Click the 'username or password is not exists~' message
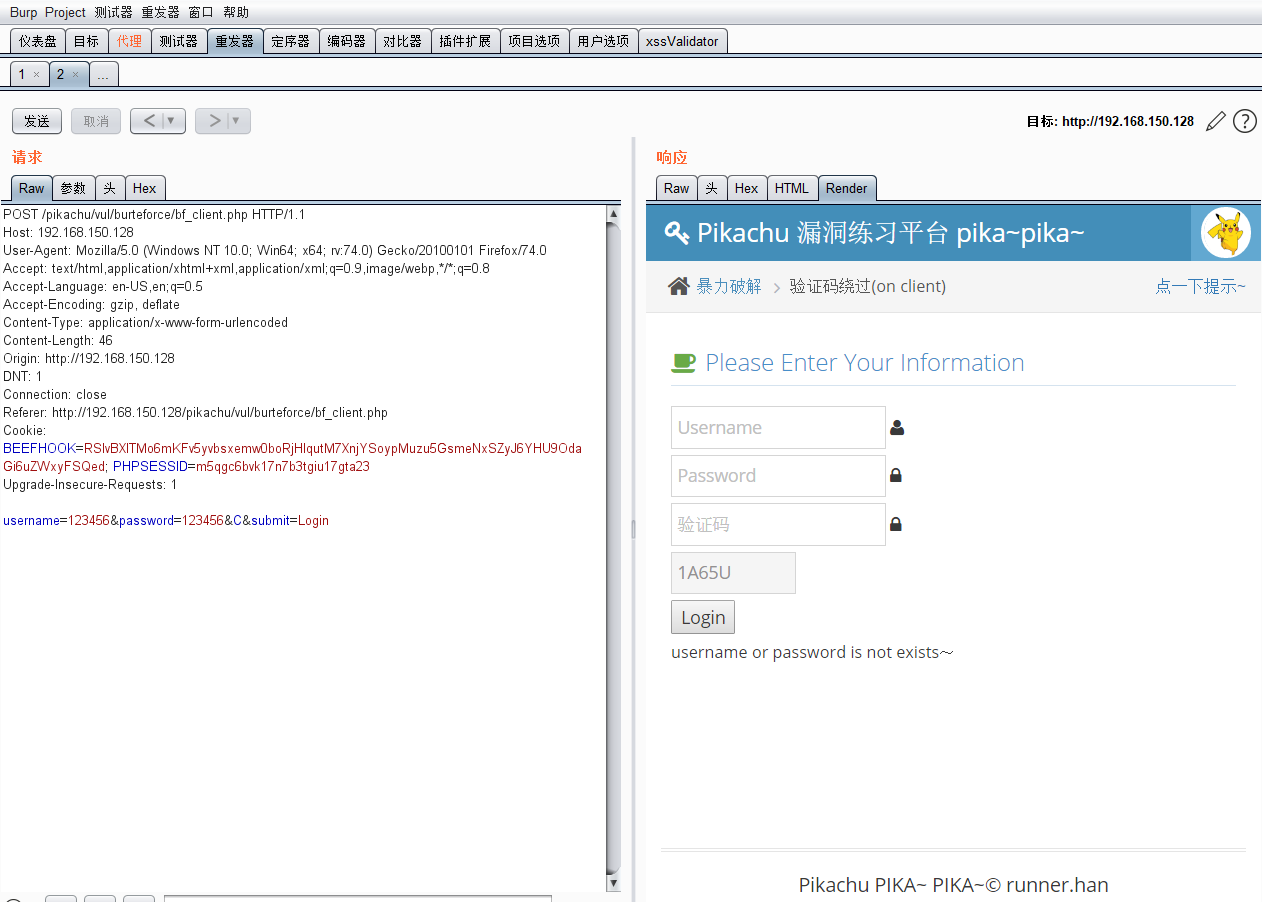The width and height of the screenshot is (1262, 902). pos(812,652)
